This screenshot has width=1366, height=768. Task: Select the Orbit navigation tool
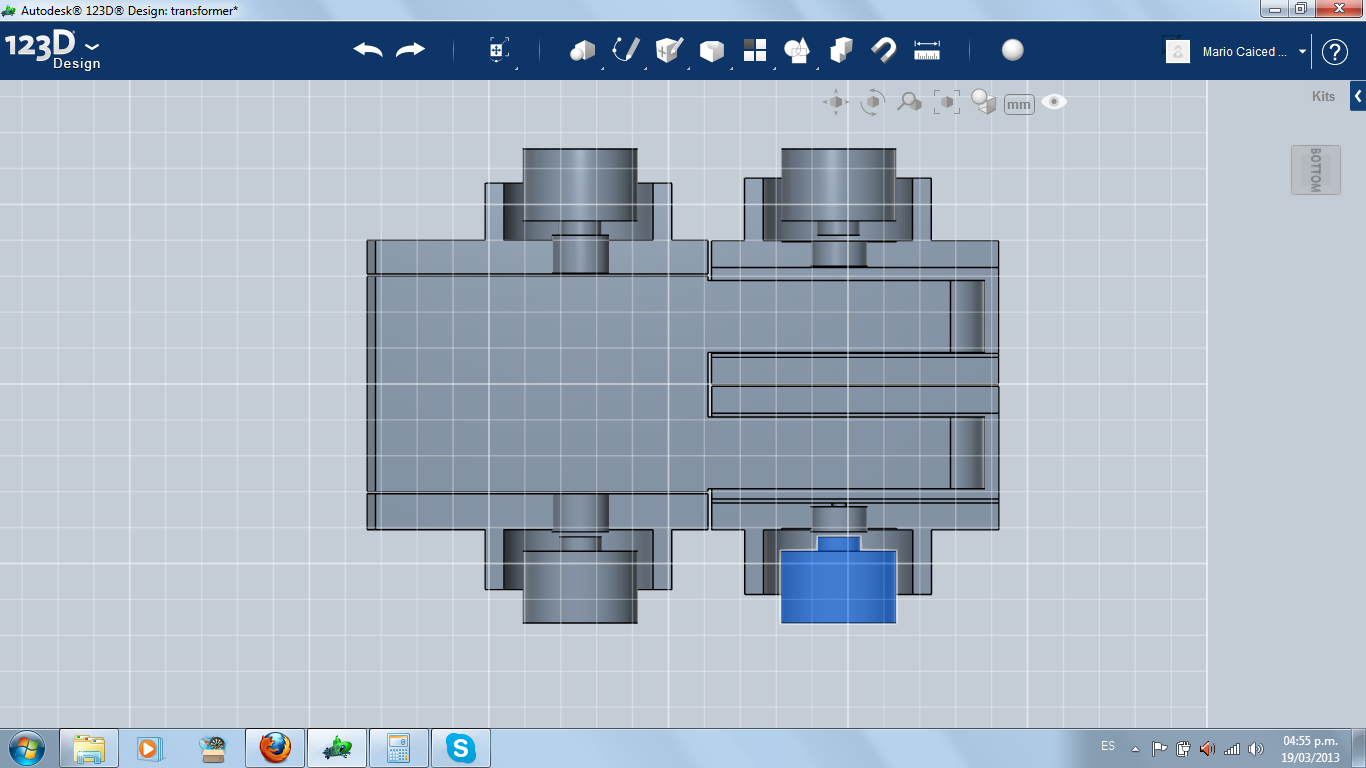872,102
